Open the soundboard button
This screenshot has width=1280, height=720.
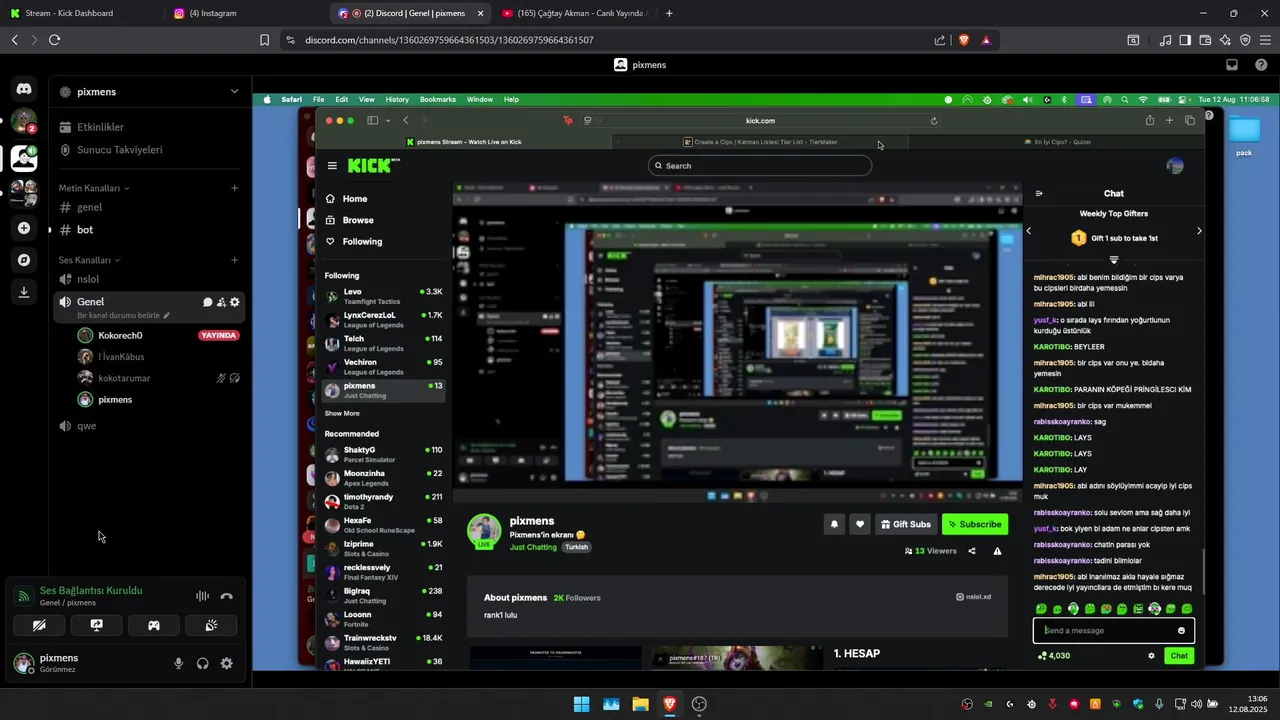(x=211, y=625)
